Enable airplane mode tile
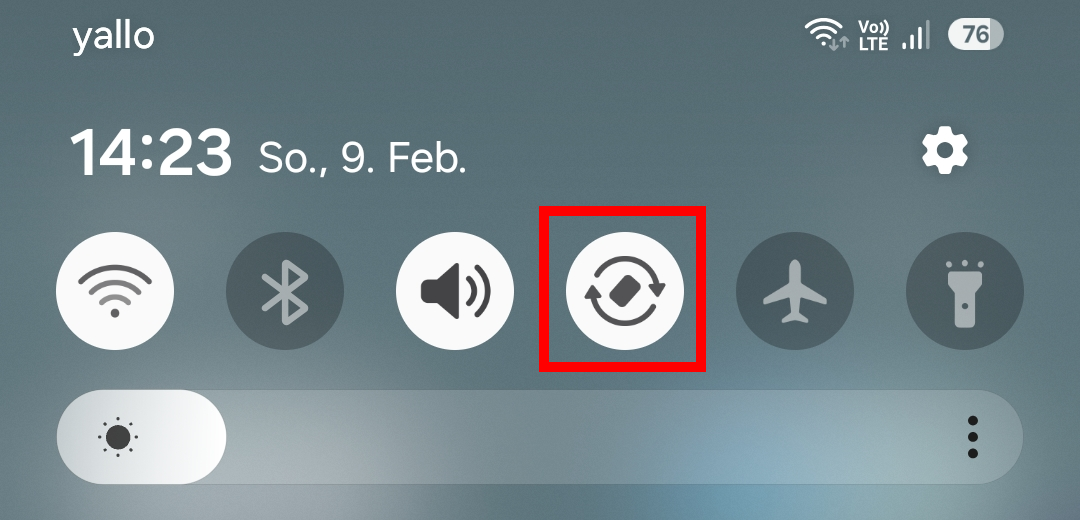 [795, 291]
